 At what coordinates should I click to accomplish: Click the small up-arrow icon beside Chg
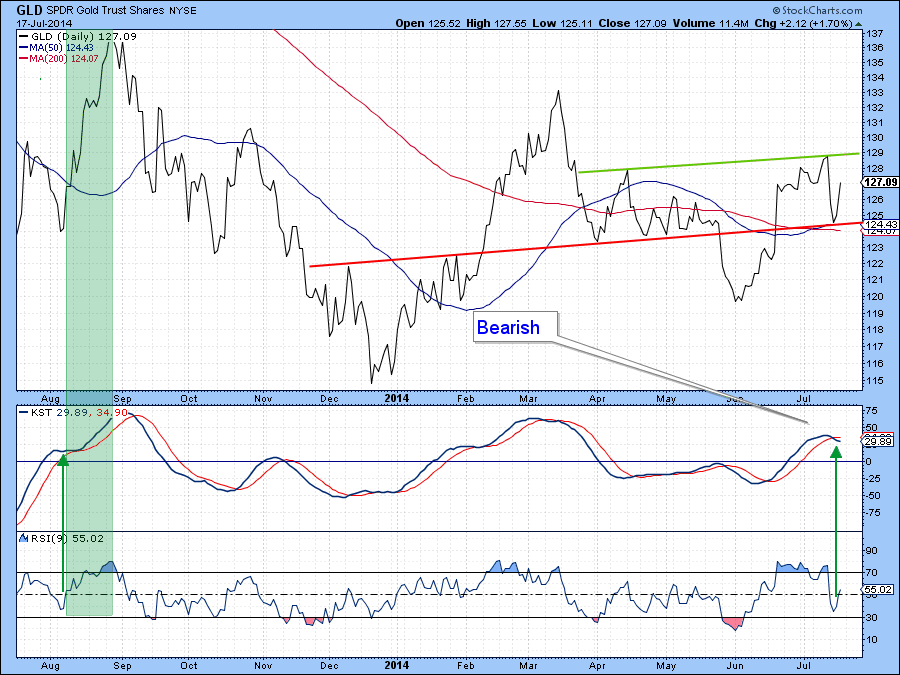(859, 24)
